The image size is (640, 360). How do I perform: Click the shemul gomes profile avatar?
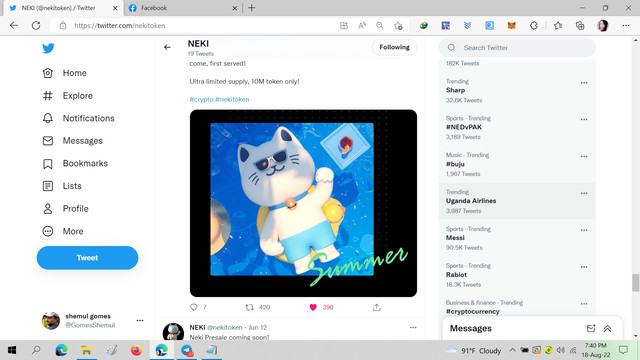pyautogui.click(x=51, y=321)
